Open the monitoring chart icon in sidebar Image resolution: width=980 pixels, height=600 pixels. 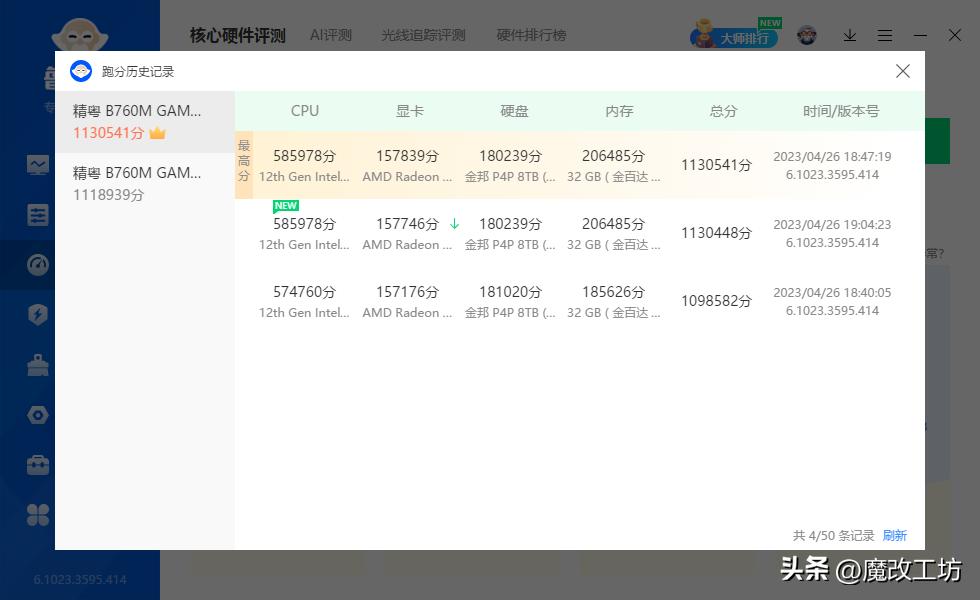[37, 164]
